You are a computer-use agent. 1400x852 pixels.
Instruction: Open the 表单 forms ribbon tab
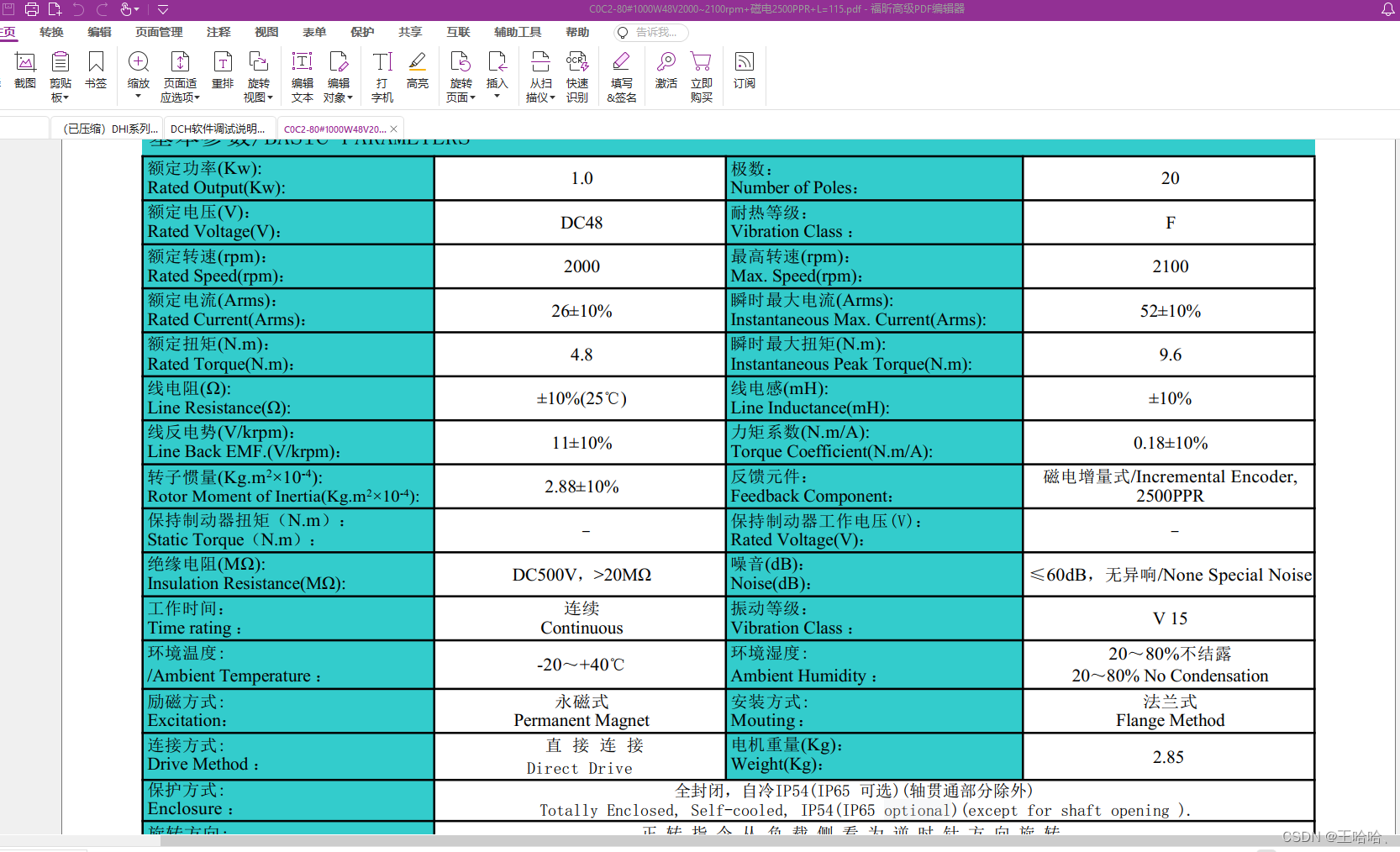tap(314, 32)
